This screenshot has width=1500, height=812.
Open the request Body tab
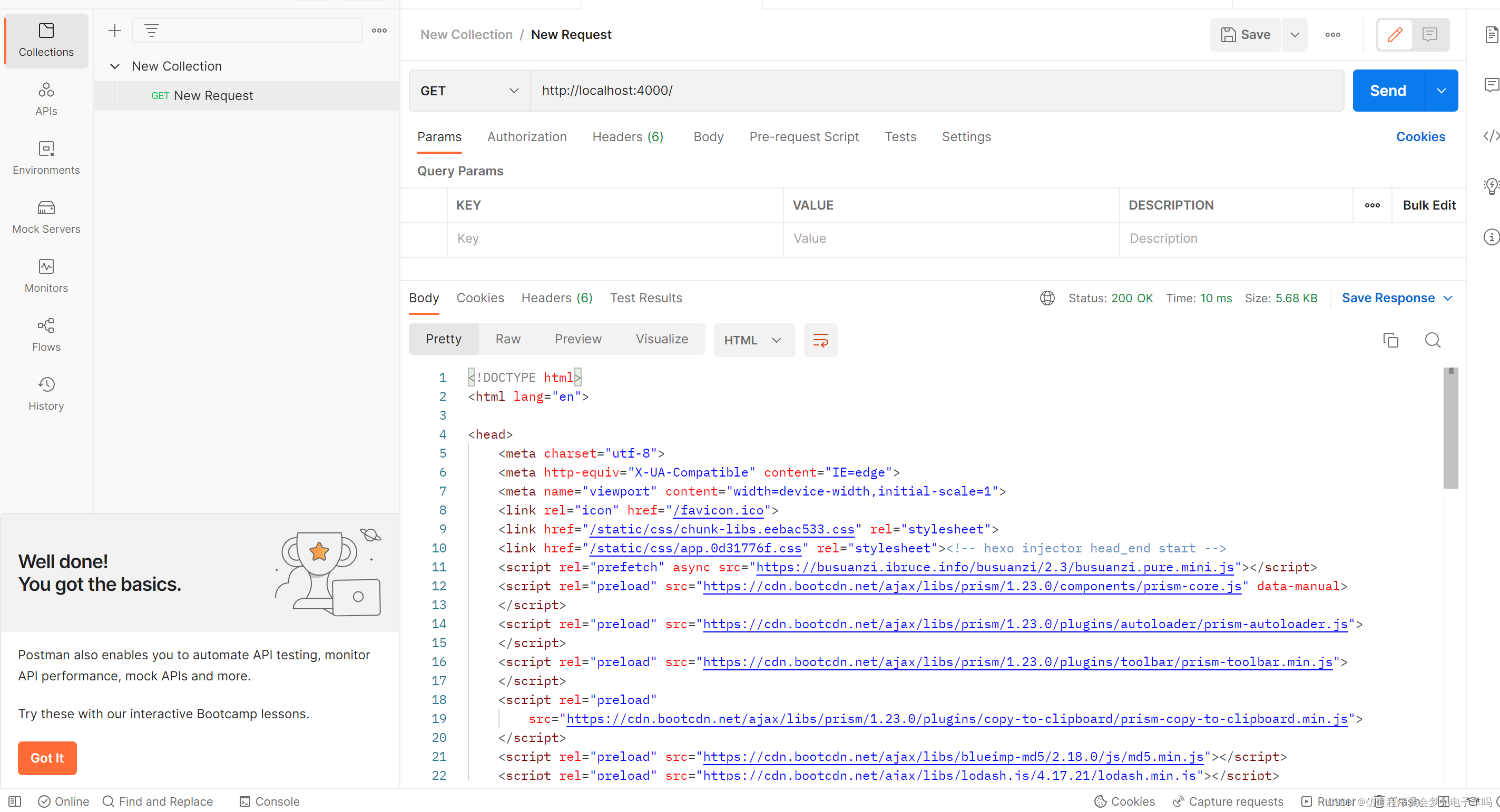pyautogui.click(x=708, y=137)
